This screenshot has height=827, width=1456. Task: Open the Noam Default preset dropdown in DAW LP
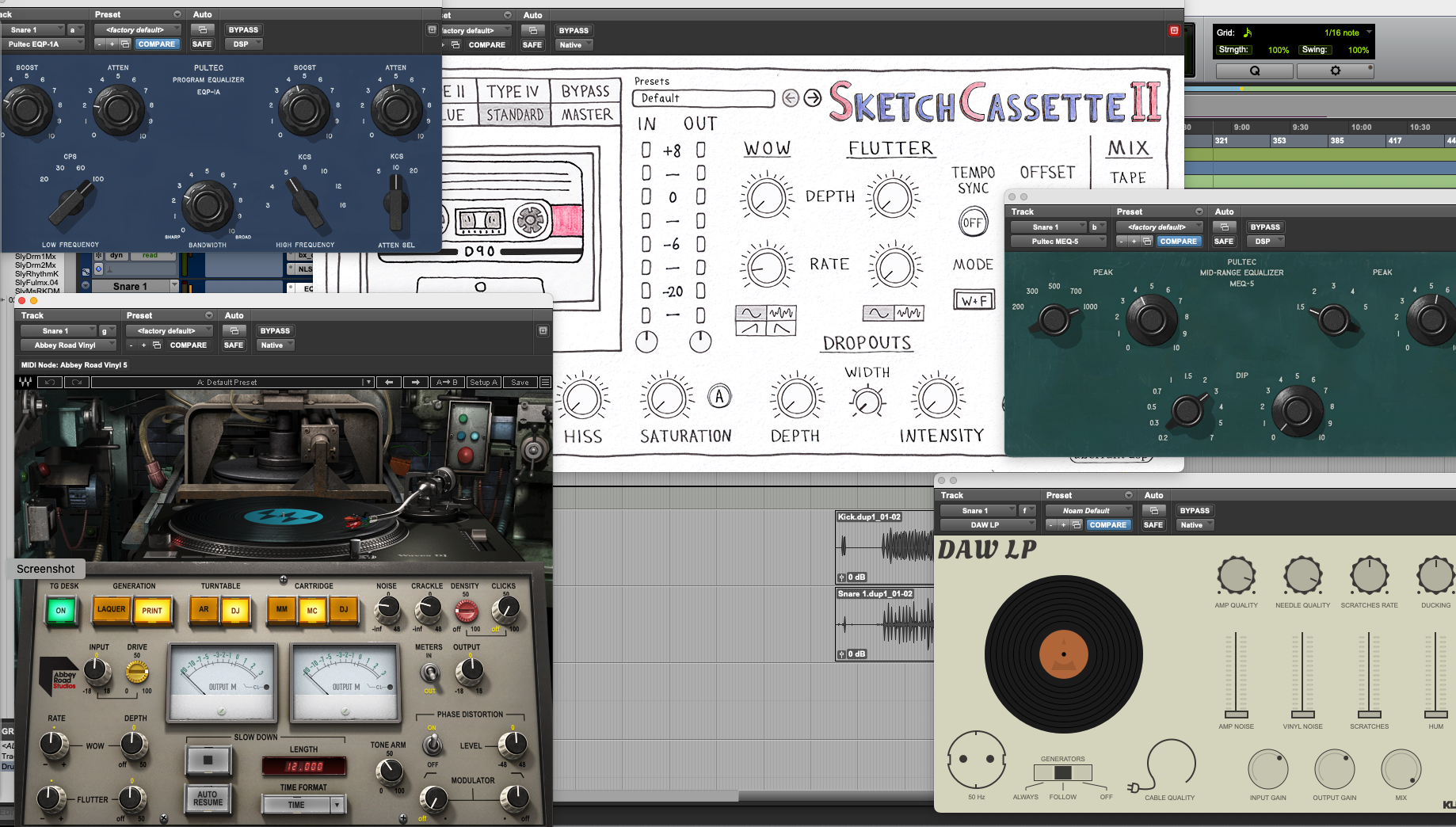[x=1089, y=511]
